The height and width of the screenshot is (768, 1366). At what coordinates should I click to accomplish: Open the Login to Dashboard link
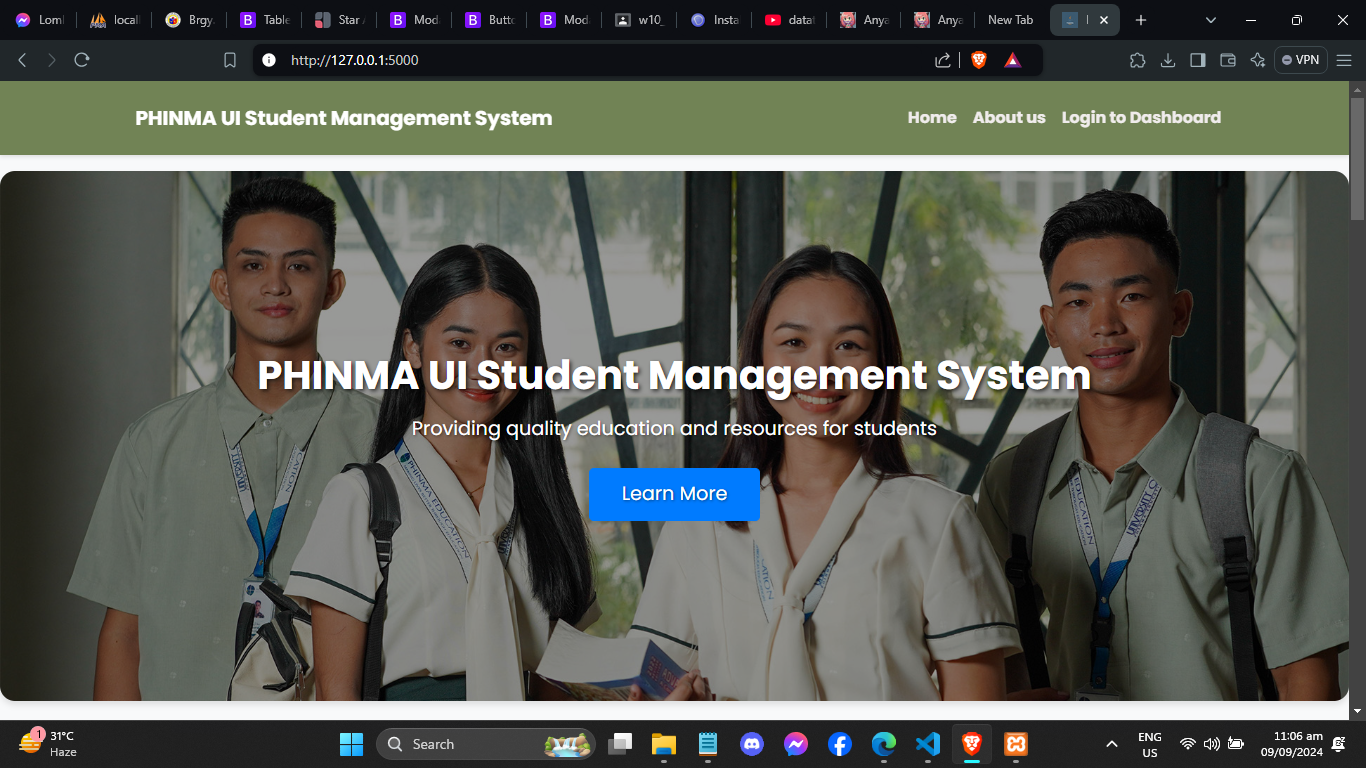(x=1141, y=118)
